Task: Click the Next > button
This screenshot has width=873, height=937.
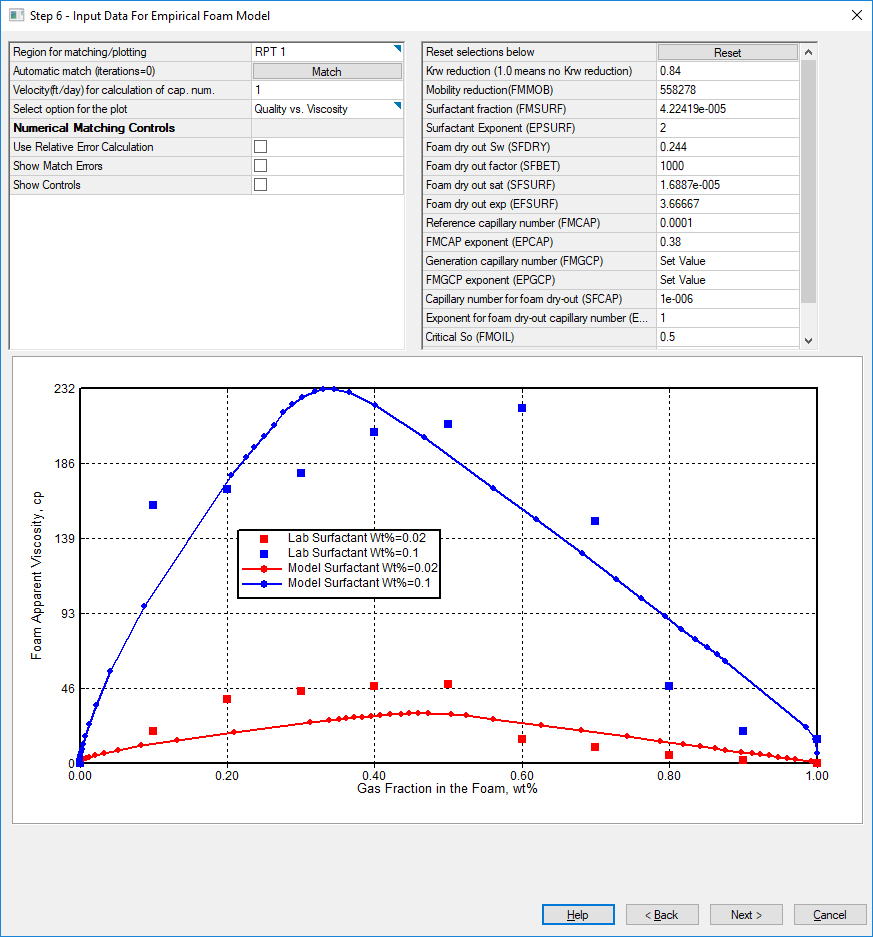Action: coord(746,915)
